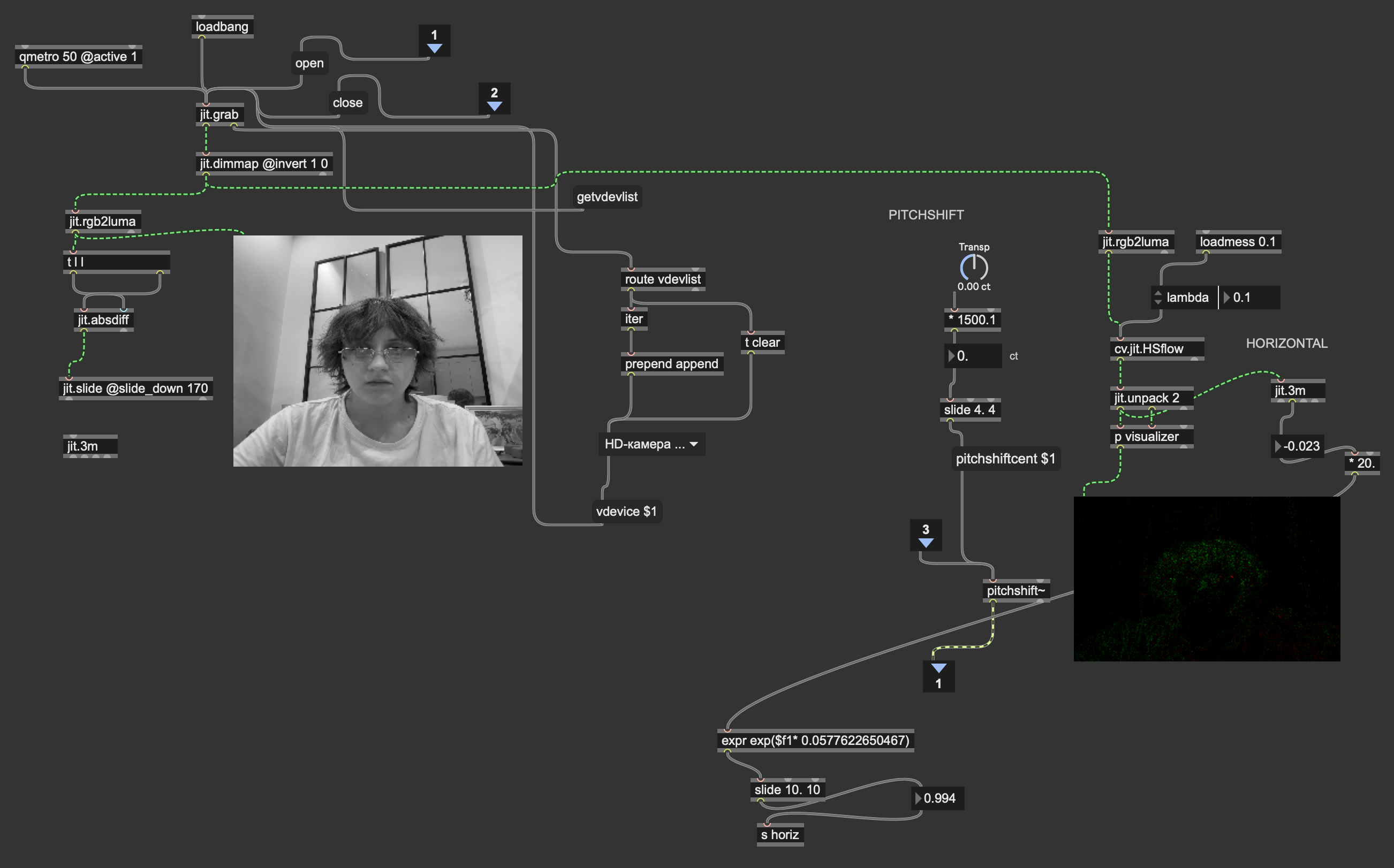Click number box triangle showing 0.994

tap(918, 798)
